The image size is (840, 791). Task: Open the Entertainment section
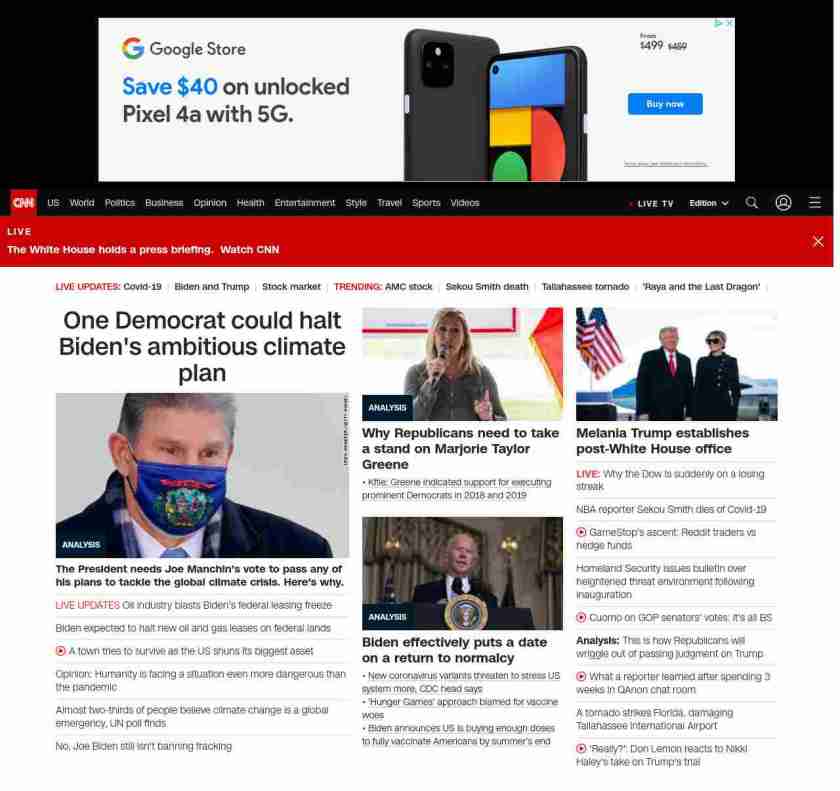pos(304,203)
